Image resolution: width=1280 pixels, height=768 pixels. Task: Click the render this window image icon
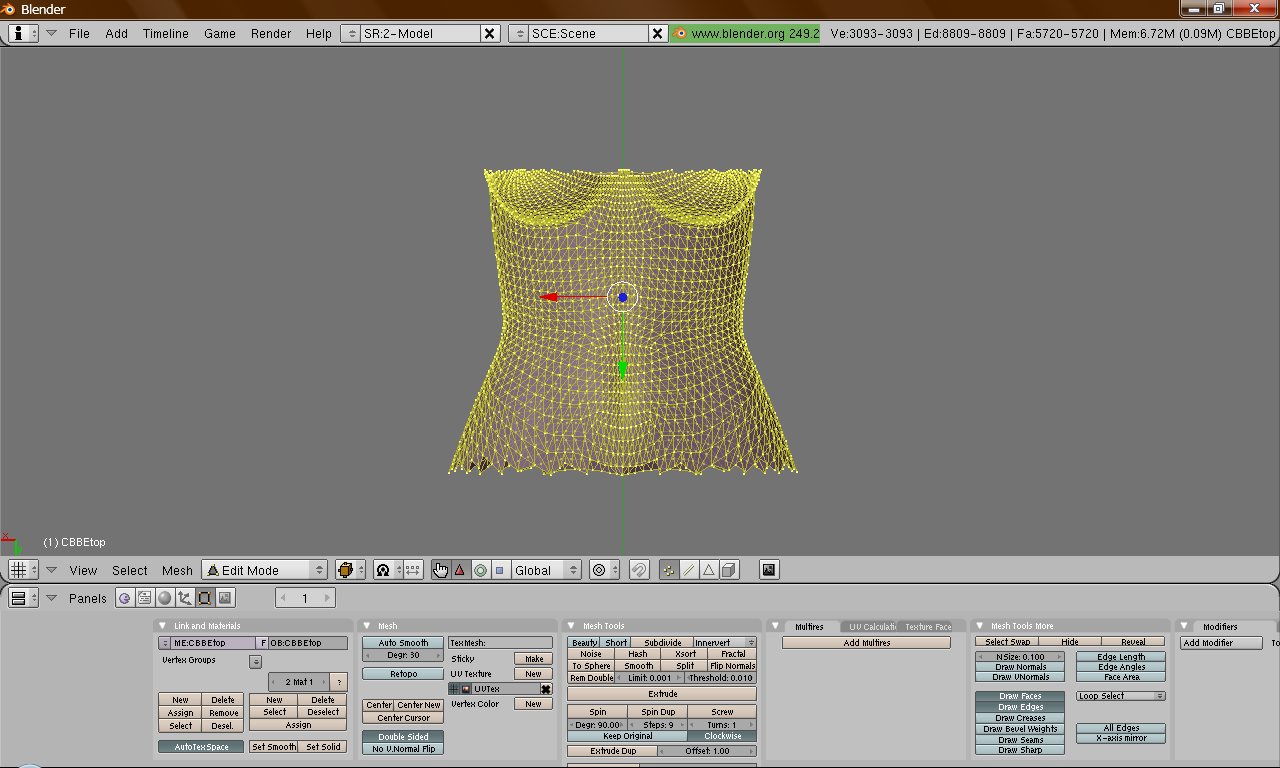tap(769, 570)
